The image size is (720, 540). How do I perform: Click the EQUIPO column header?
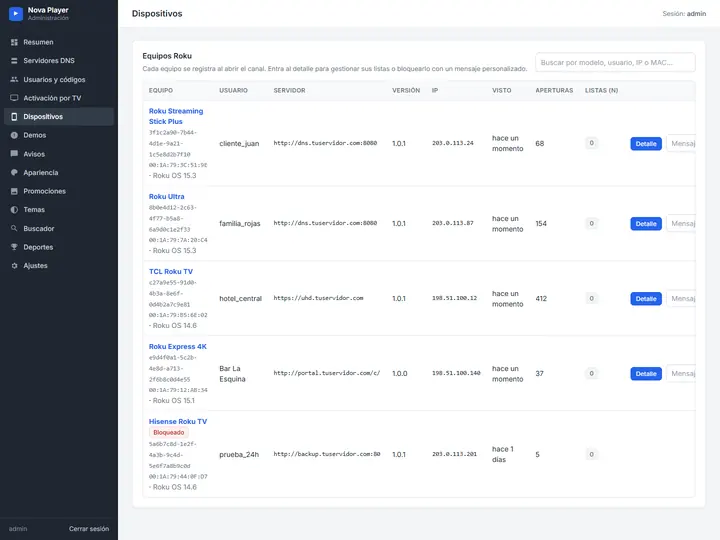tap(161, 90)
